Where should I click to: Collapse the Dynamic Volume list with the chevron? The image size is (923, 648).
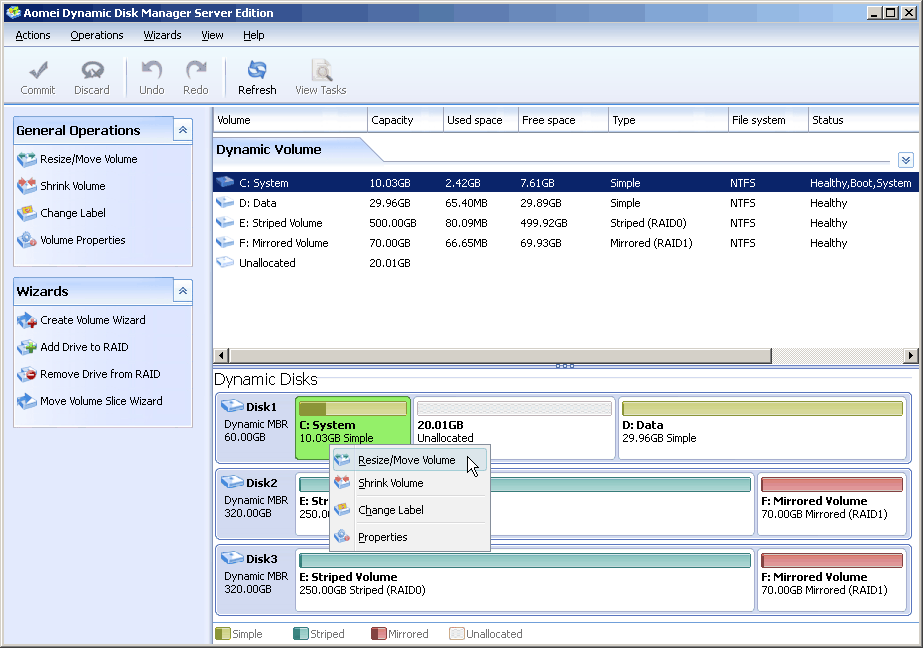pyautogui.click(x=905, y=159)
